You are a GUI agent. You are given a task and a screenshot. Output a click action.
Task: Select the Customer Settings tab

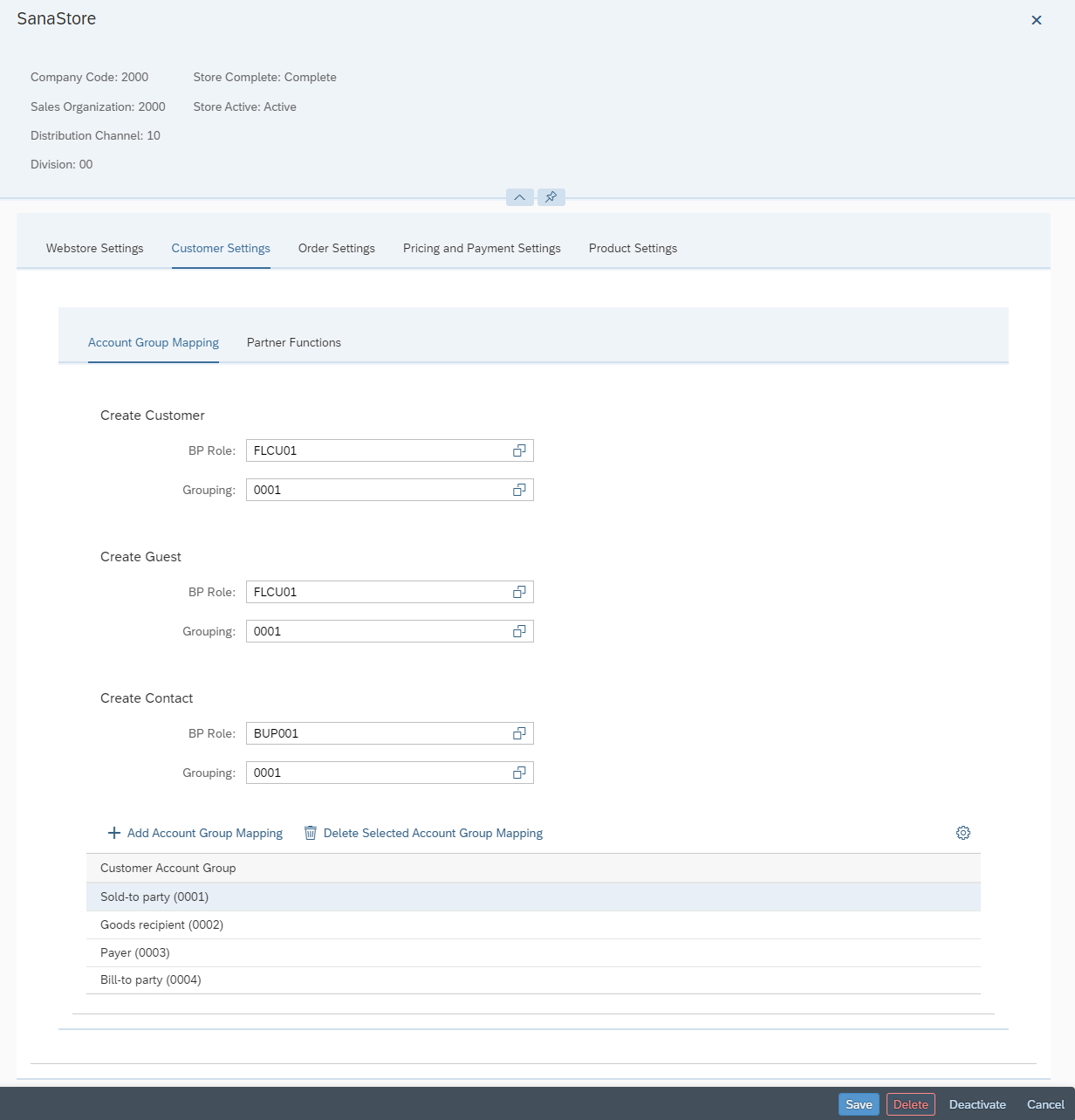click(221, 248)
